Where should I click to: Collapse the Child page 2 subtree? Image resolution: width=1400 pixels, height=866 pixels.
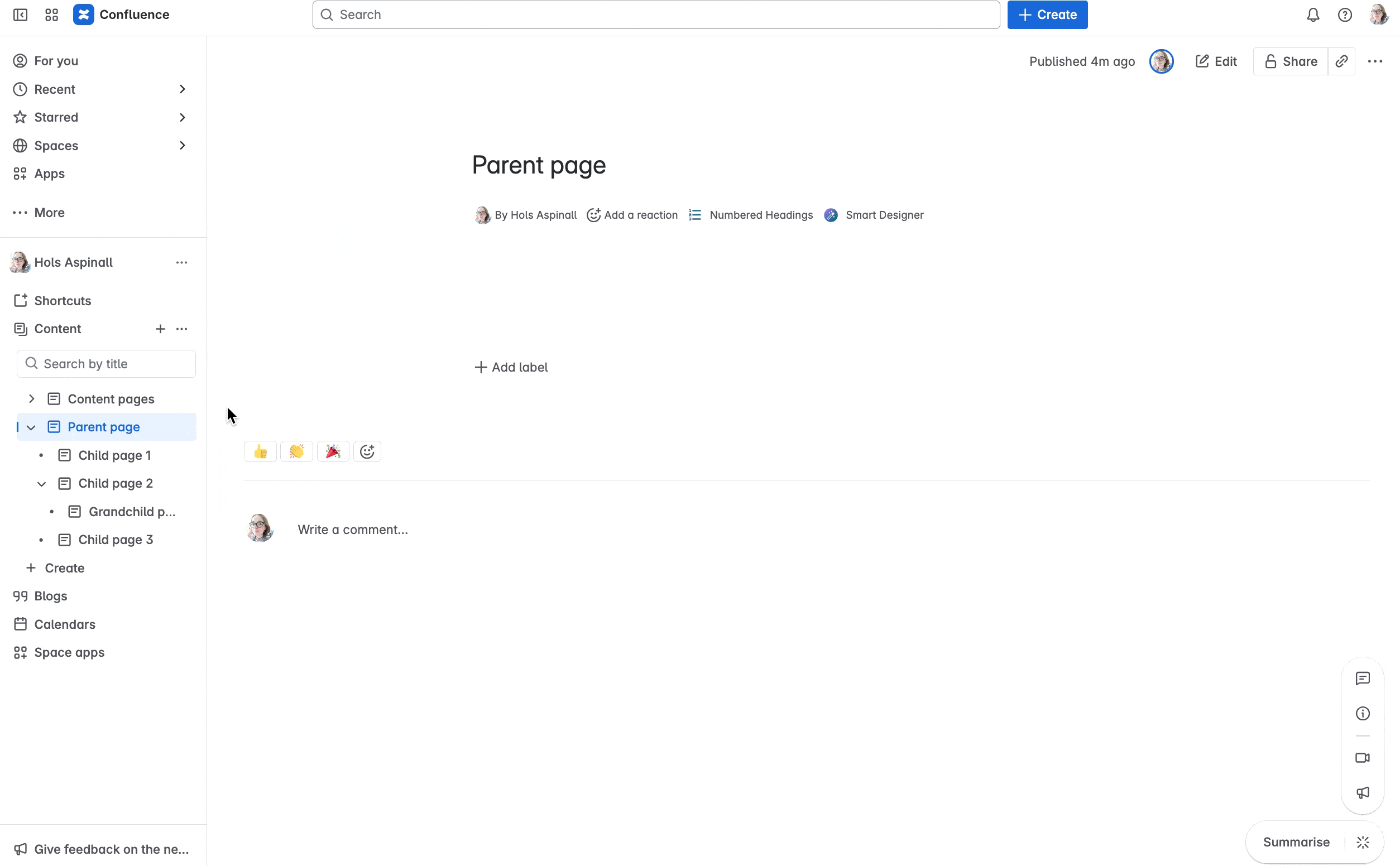click(41, 484)
